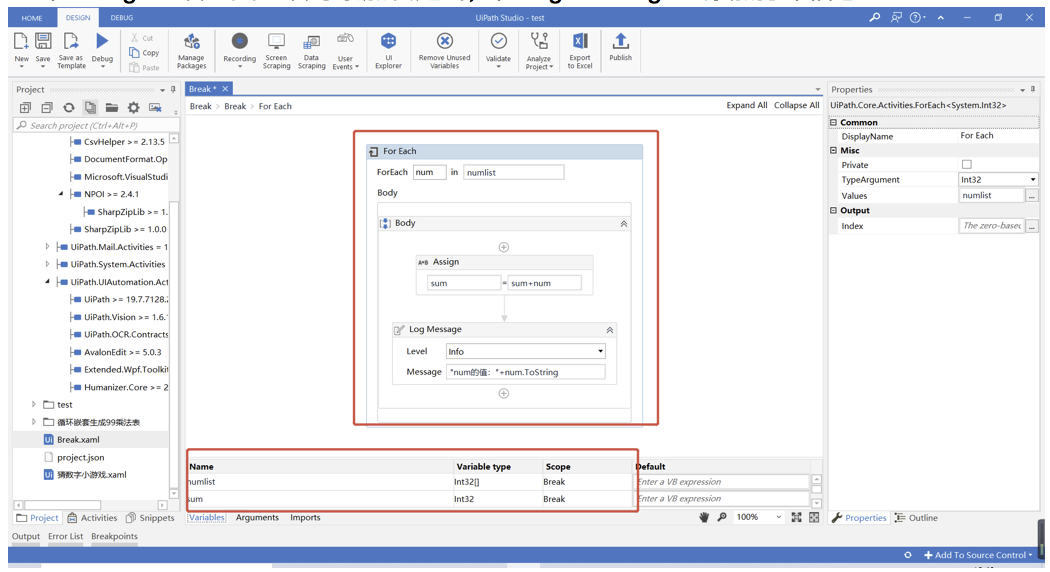Click the pan hand icon below designer
Screen dimensions: 1050x572
[x=704, y=517]
